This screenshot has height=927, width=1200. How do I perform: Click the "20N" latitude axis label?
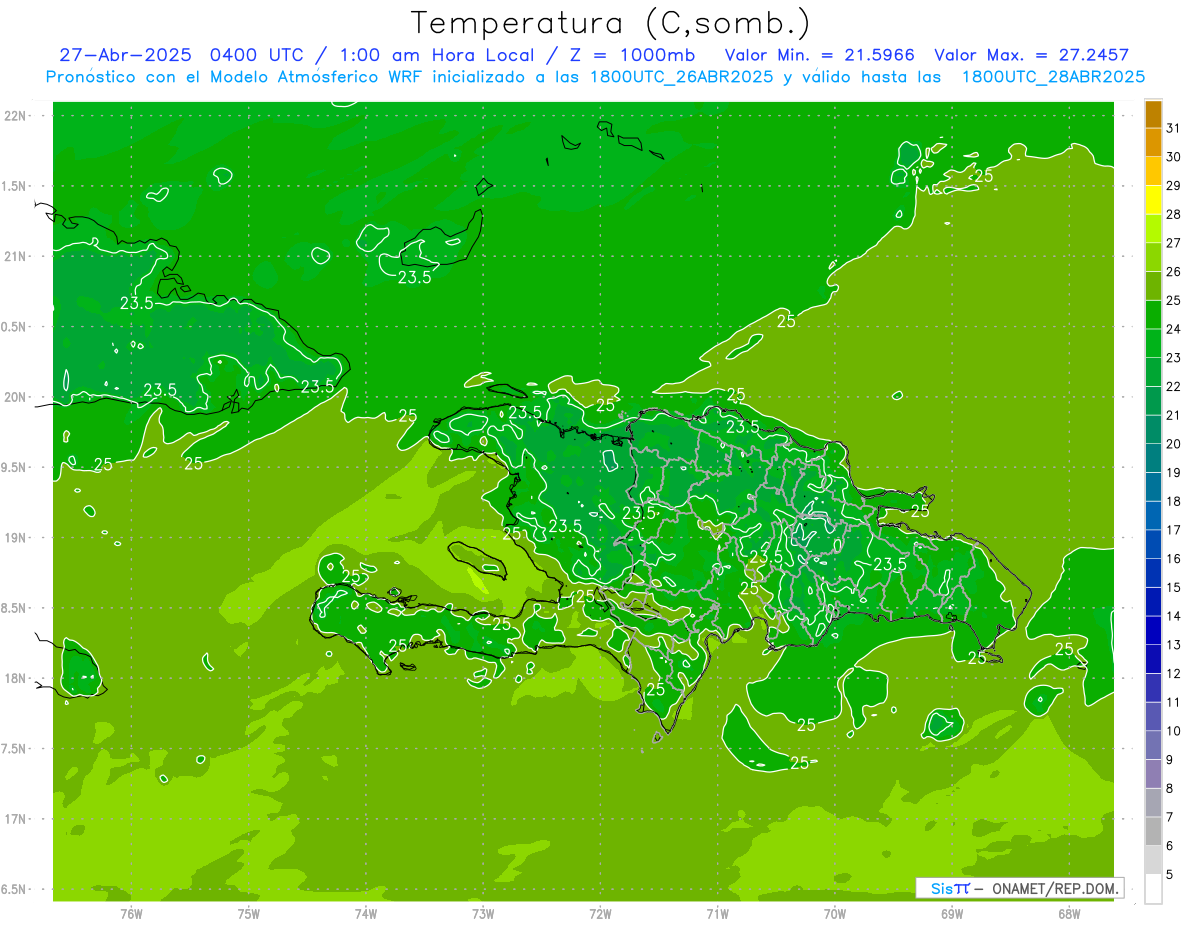[x=15, y=397]
